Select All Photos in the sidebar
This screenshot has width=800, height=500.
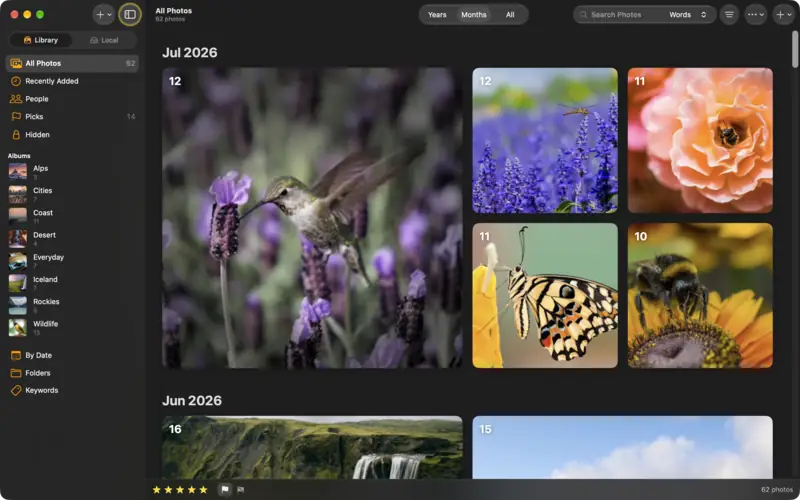point(72,63)
